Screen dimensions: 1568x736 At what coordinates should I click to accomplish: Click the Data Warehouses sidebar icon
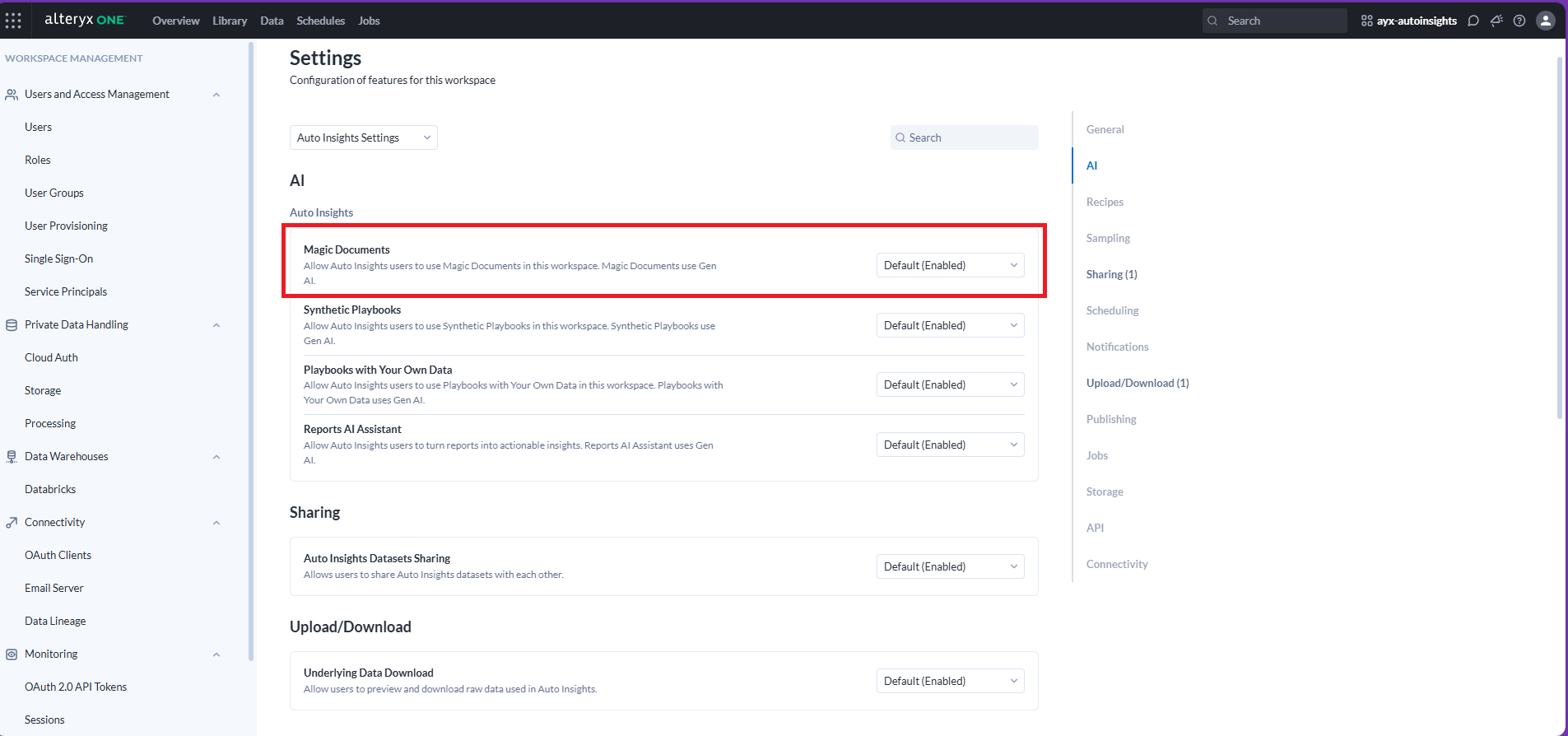click(x=12, y=457)
